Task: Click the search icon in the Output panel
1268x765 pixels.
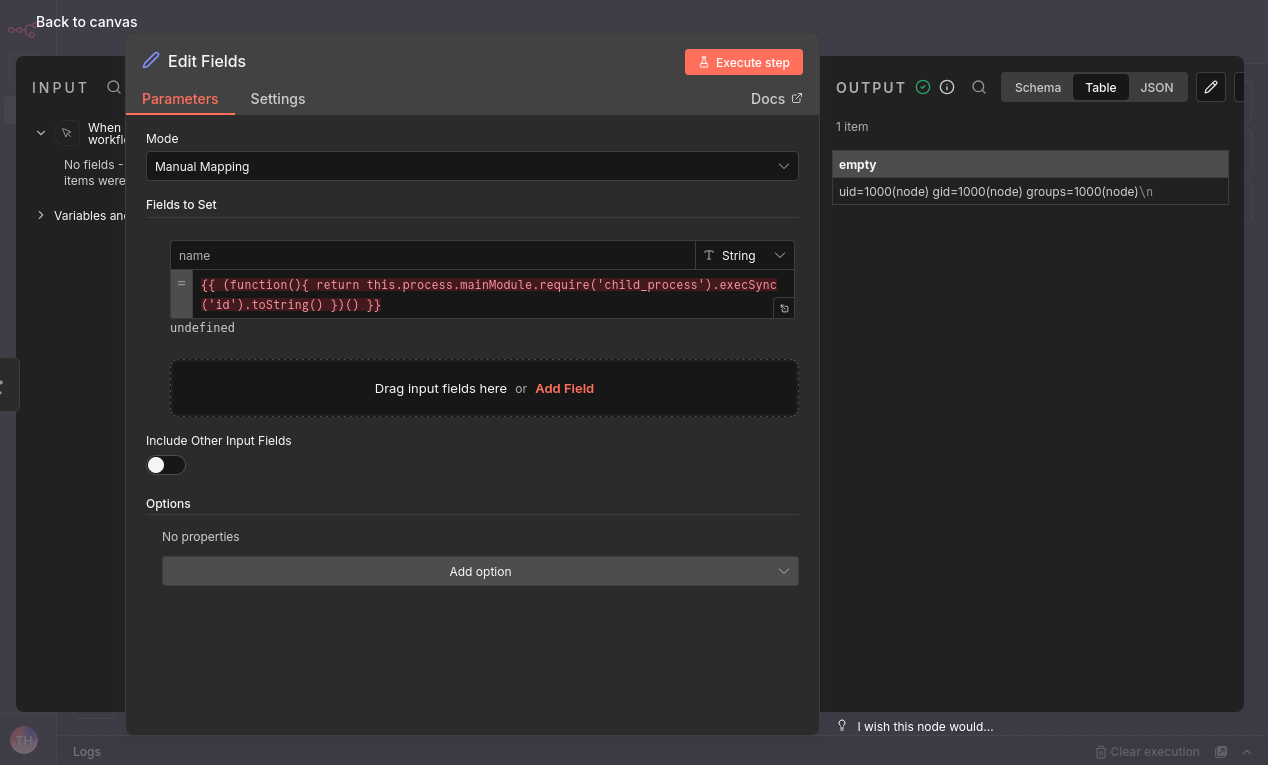Action: point(979,88)
